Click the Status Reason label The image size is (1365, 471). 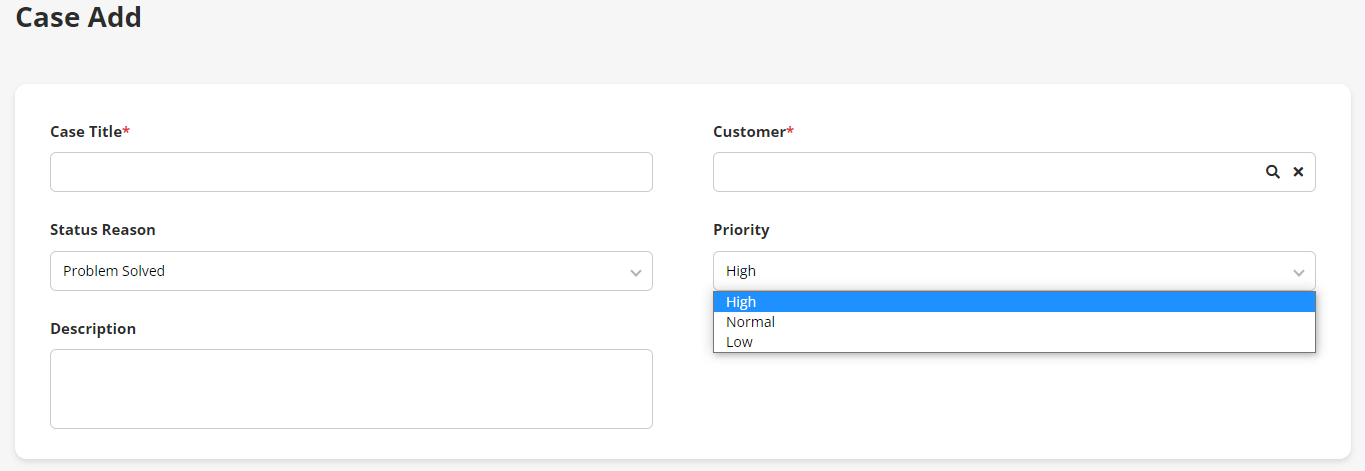[x=103, y=230]
